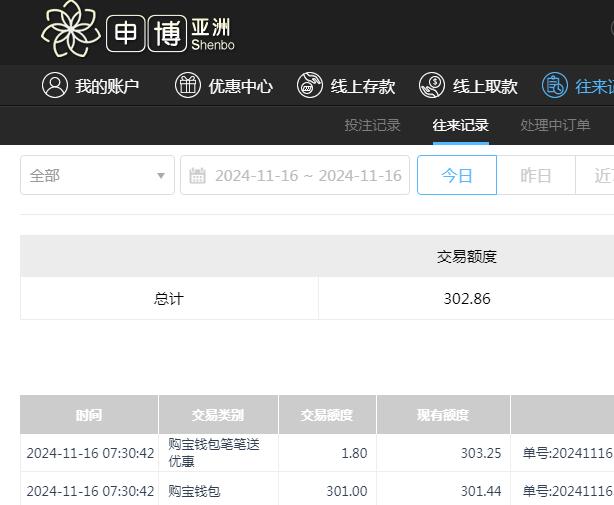Click the 申博 brand name text

point(146,33)
